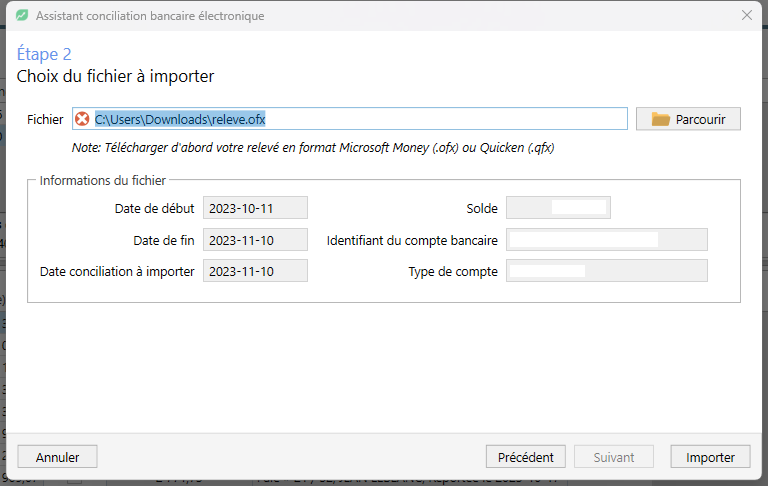Click the 'Fichier' label
This screenshot has width=768, height=486.
(x=45, y=120)
